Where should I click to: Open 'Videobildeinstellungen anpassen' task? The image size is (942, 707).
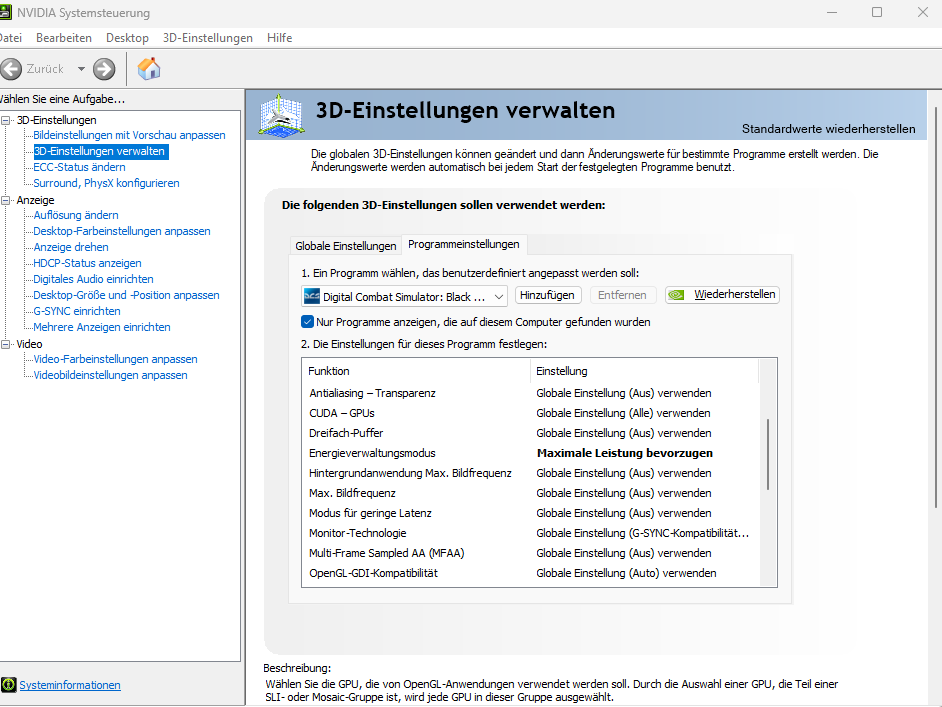110,375
